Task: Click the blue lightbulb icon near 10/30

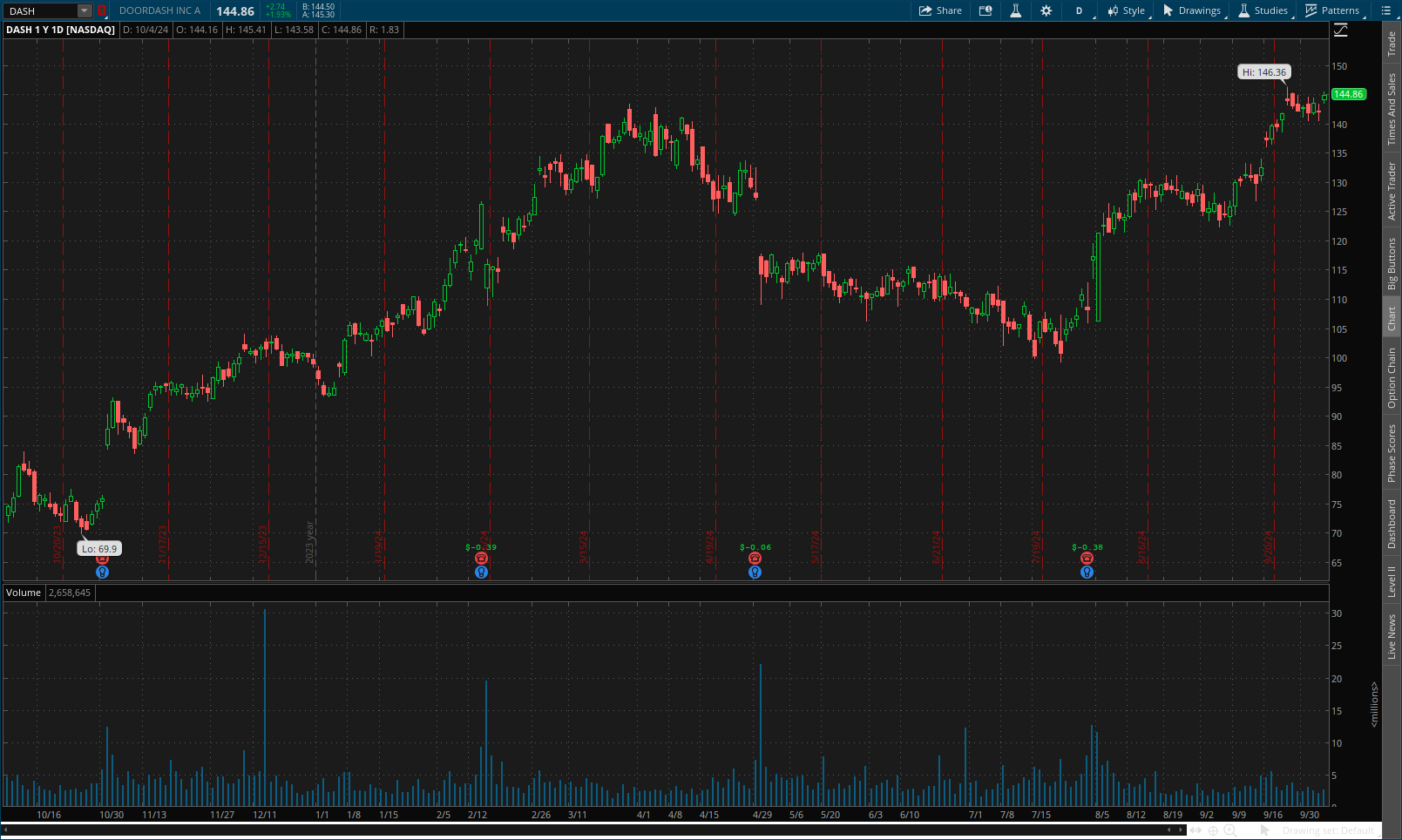Action: click(102, 572)
